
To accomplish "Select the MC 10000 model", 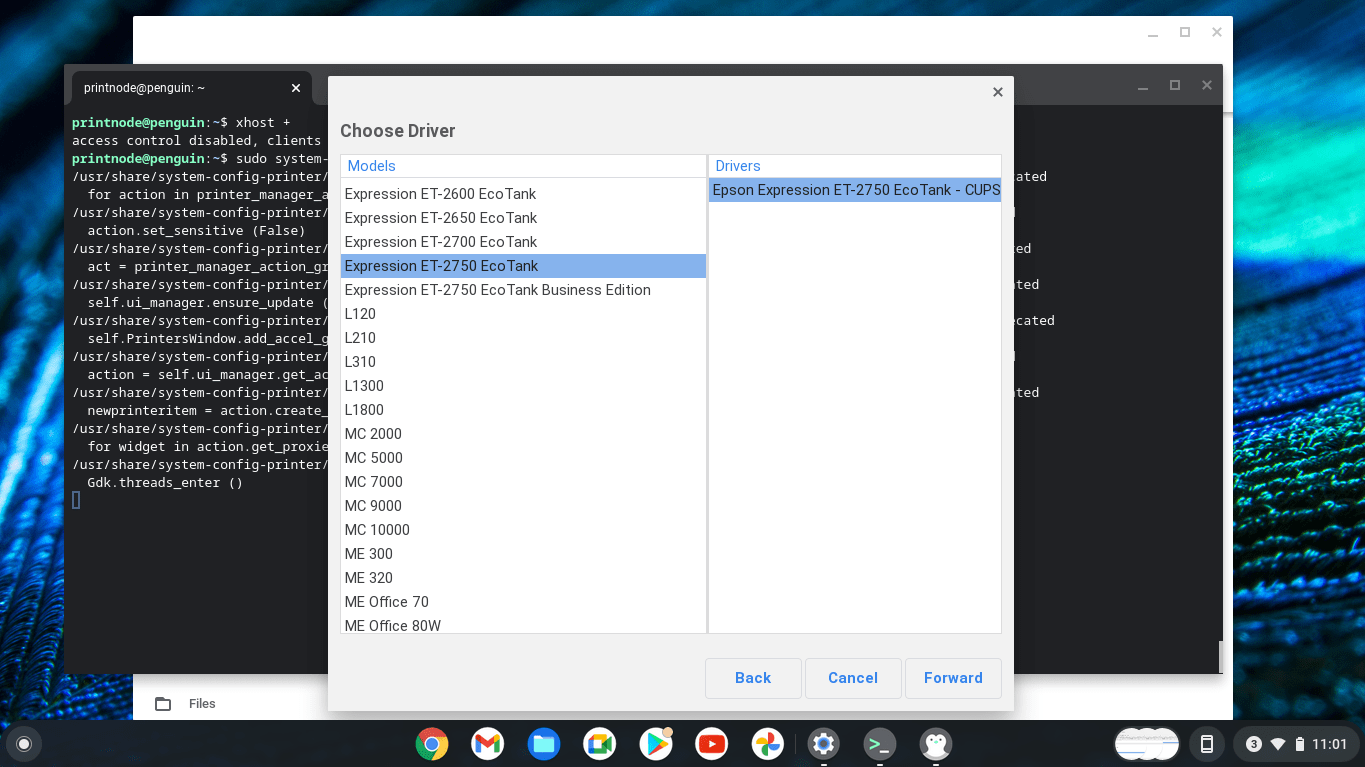I will point(524,530).
